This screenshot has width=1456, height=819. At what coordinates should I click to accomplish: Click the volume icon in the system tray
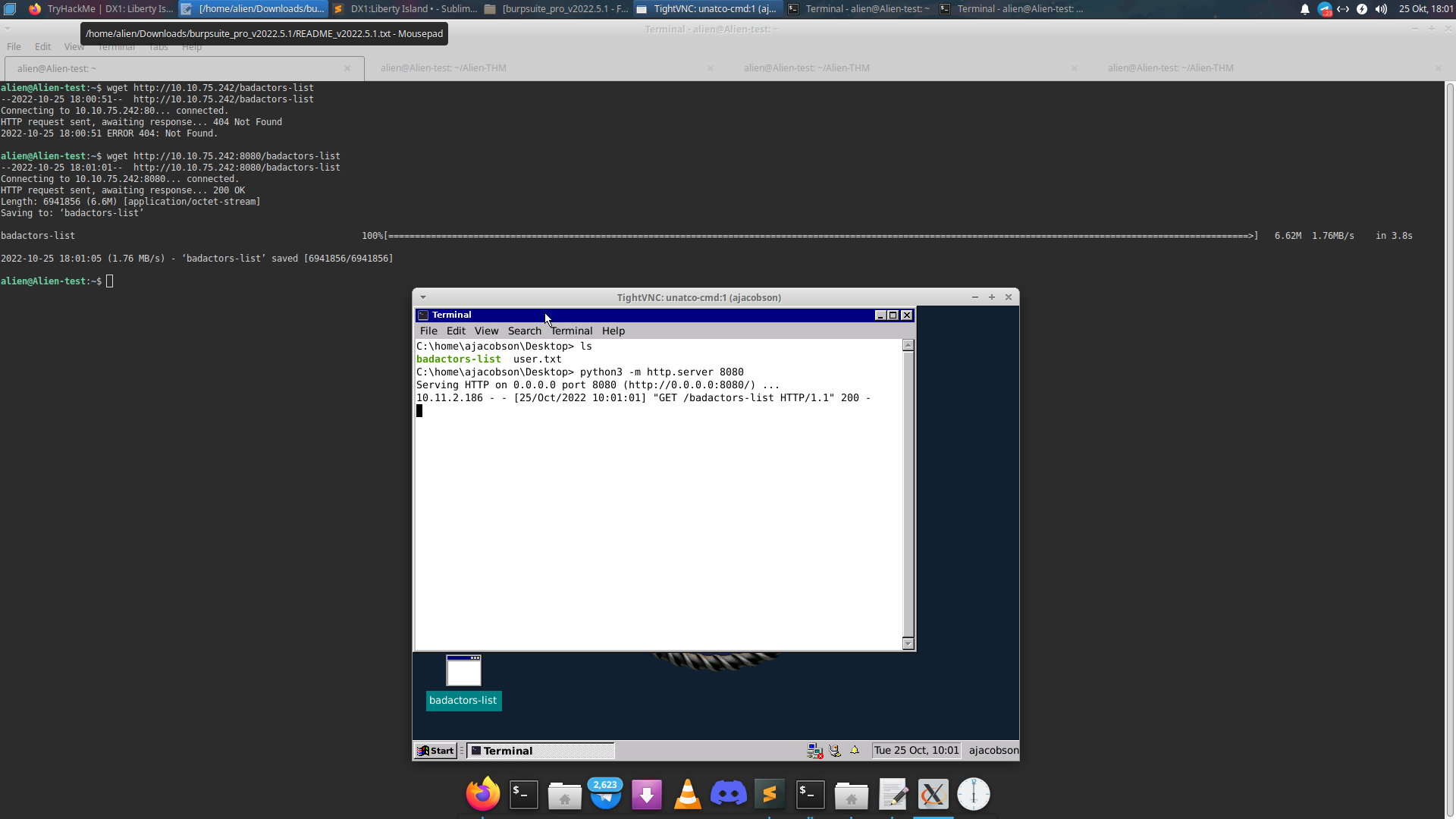click(x=1382, y=9)
